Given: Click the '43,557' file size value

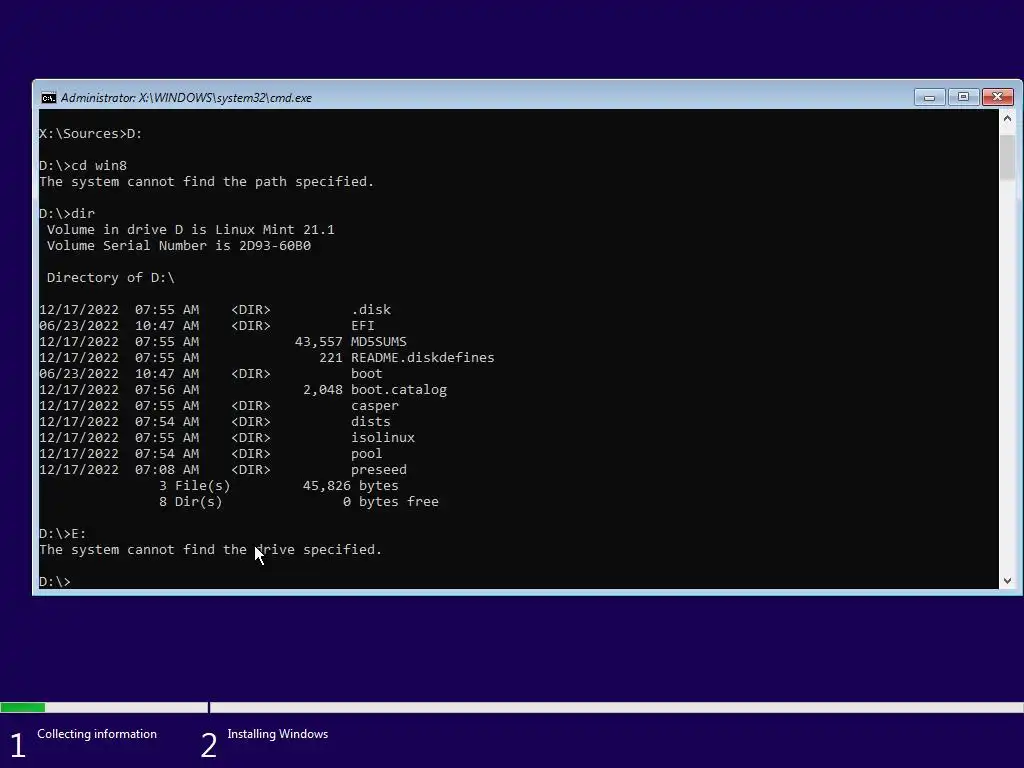Looking at the screenshot, I should tap(319, 342).
